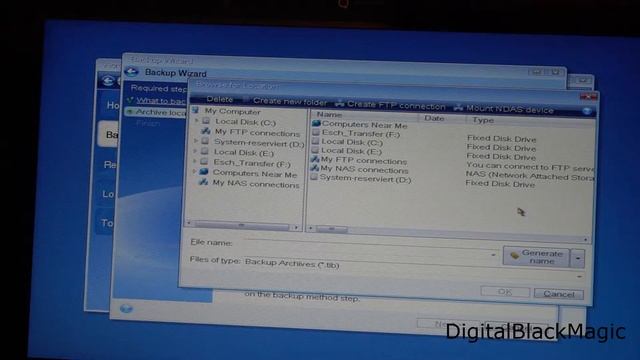The height and width of the screenshot is (360, 640).
Task: Click the Cancel button
Action: [x=559, y=294]
